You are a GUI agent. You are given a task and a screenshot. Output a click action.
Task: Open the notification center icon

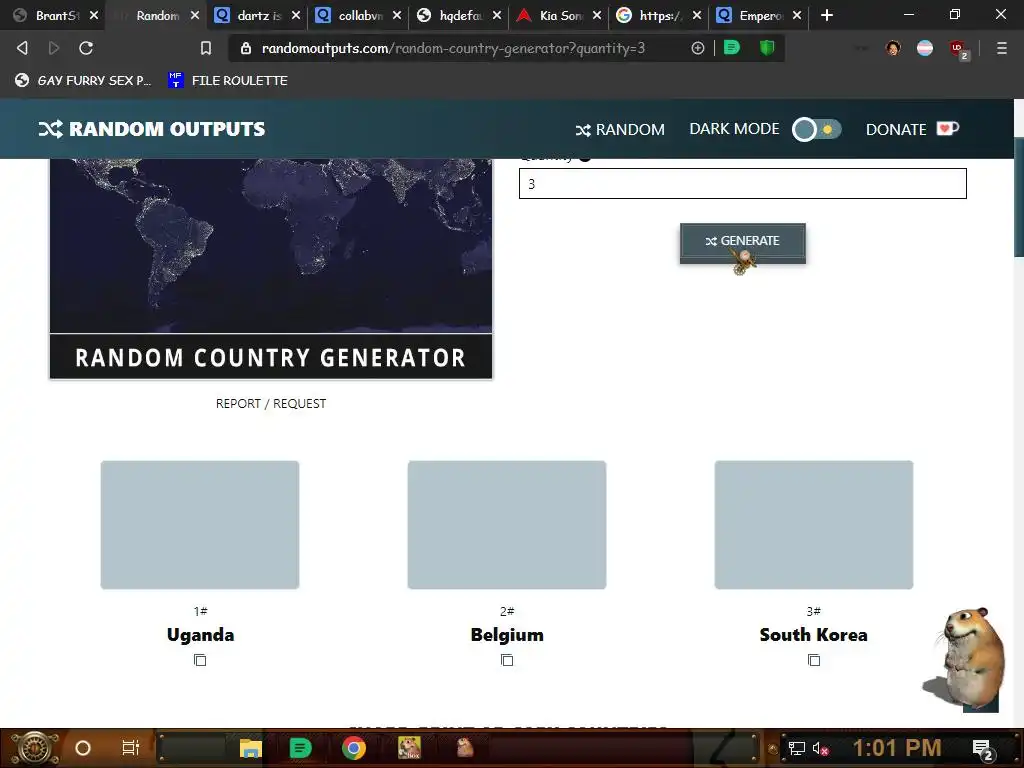983,749
